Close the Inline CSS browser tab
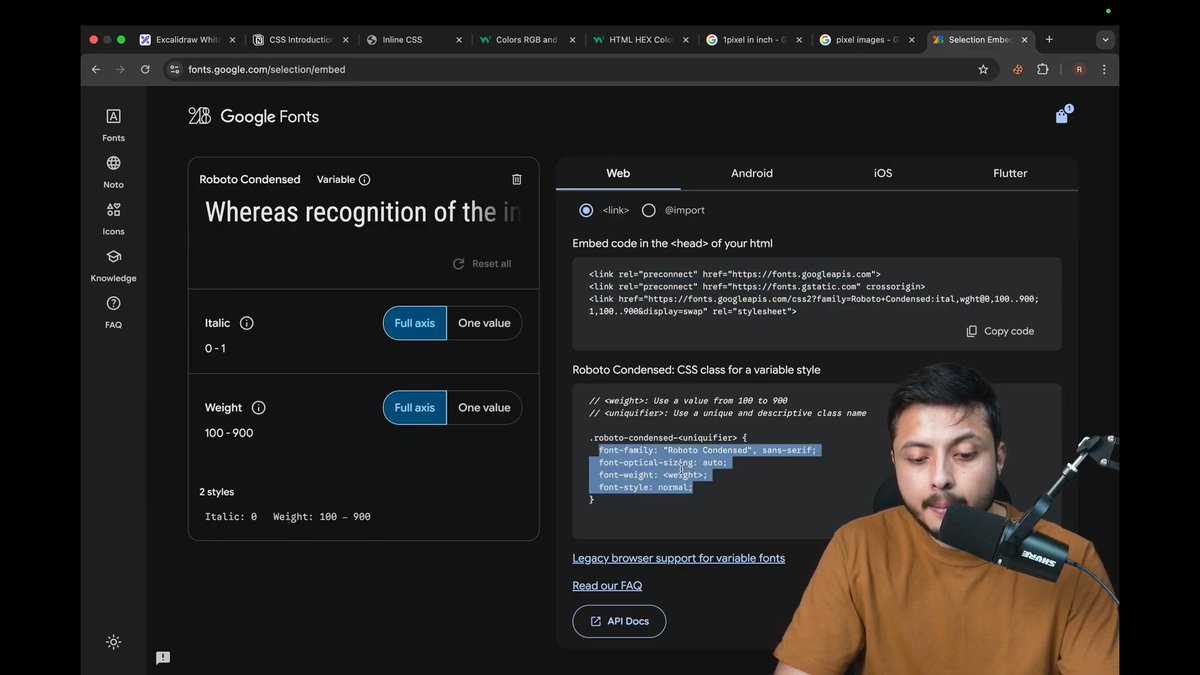 click(459, 40)
